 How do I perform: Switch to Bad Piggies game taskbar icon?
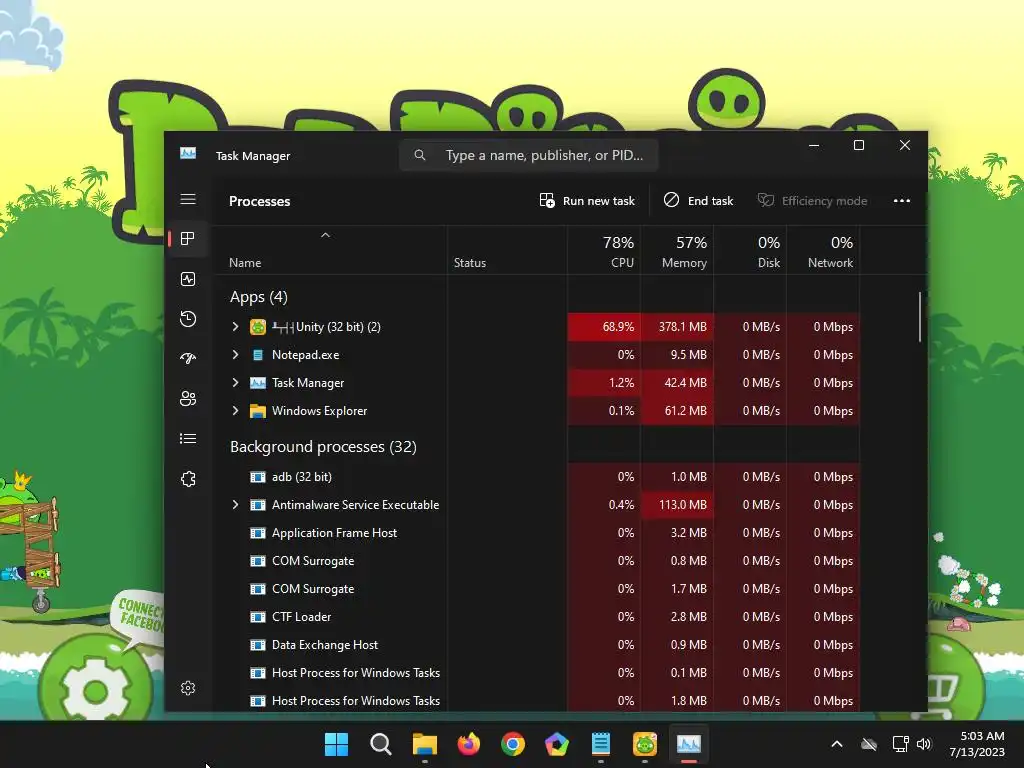pos(645,744)
